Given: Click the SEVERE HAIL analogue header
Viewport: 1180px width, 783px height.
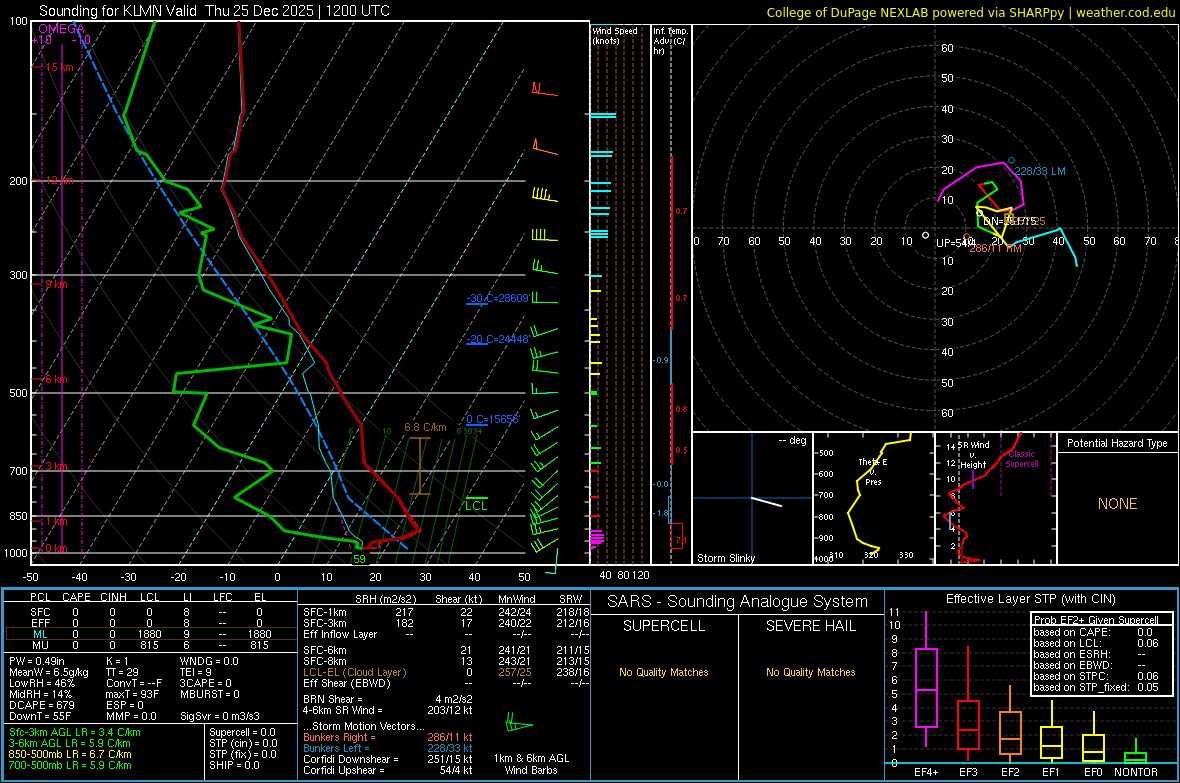Looking at the screenshot, I should pyautogui.click(x=810, y=626).
